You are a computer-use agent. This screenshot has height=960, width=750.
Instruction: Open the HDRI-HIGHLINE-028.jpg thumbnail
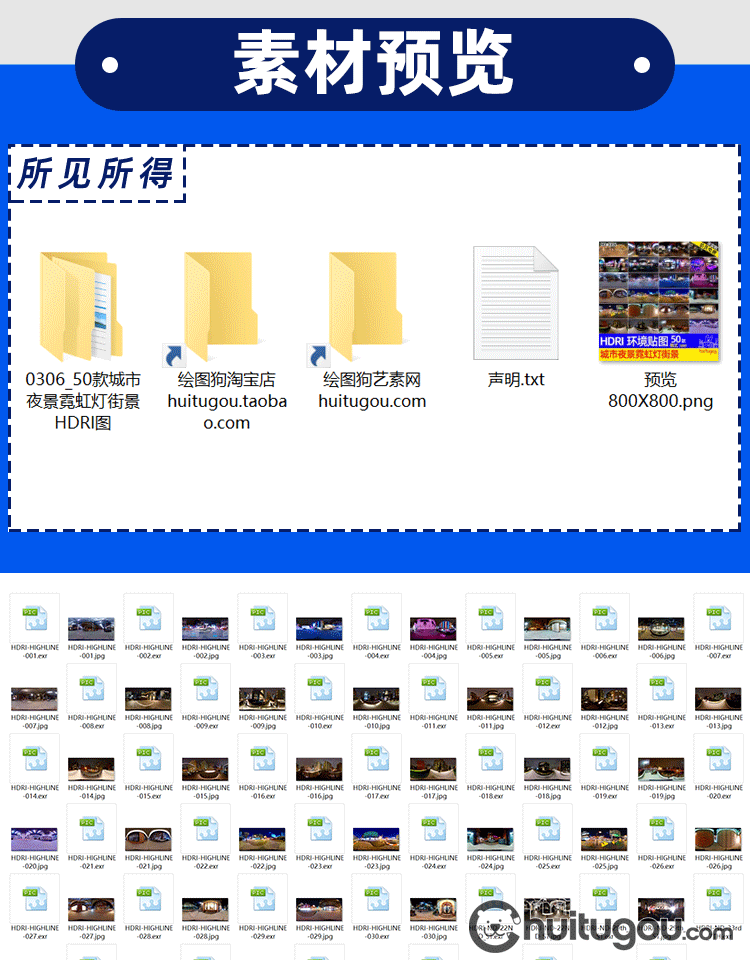pyautogui.click(x=205, y=910)
